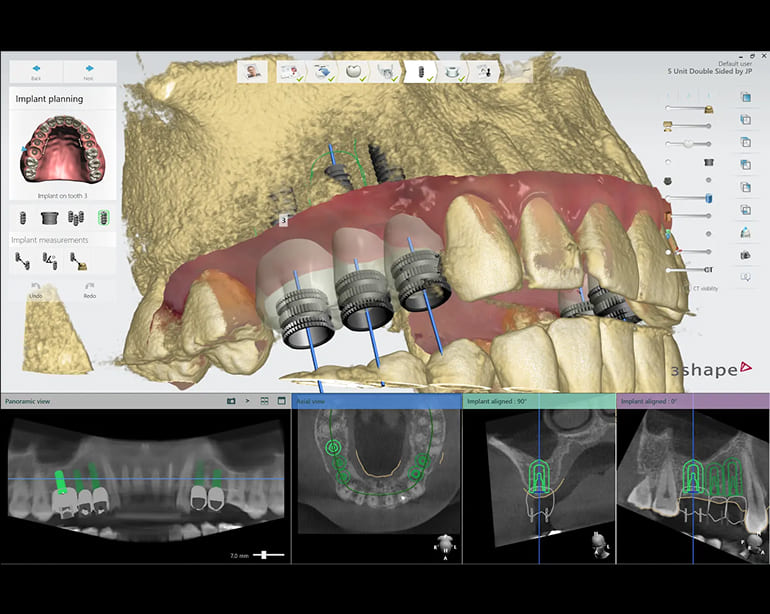Click the orientation head in 0° view
770x614 pixels.
(x=753, y=546)
